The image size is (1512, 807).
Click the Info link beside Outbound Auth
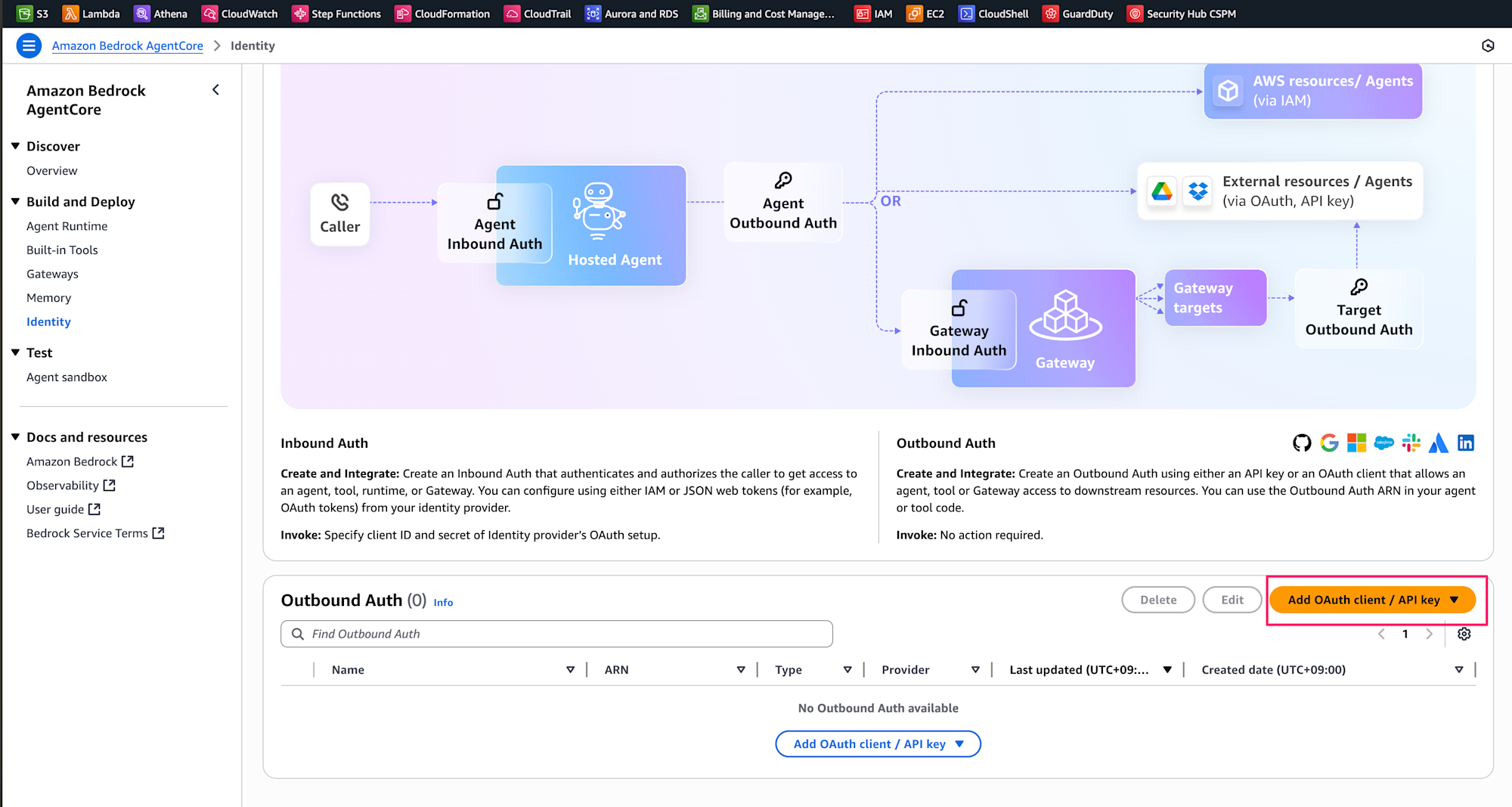click(x=443, y=603)
